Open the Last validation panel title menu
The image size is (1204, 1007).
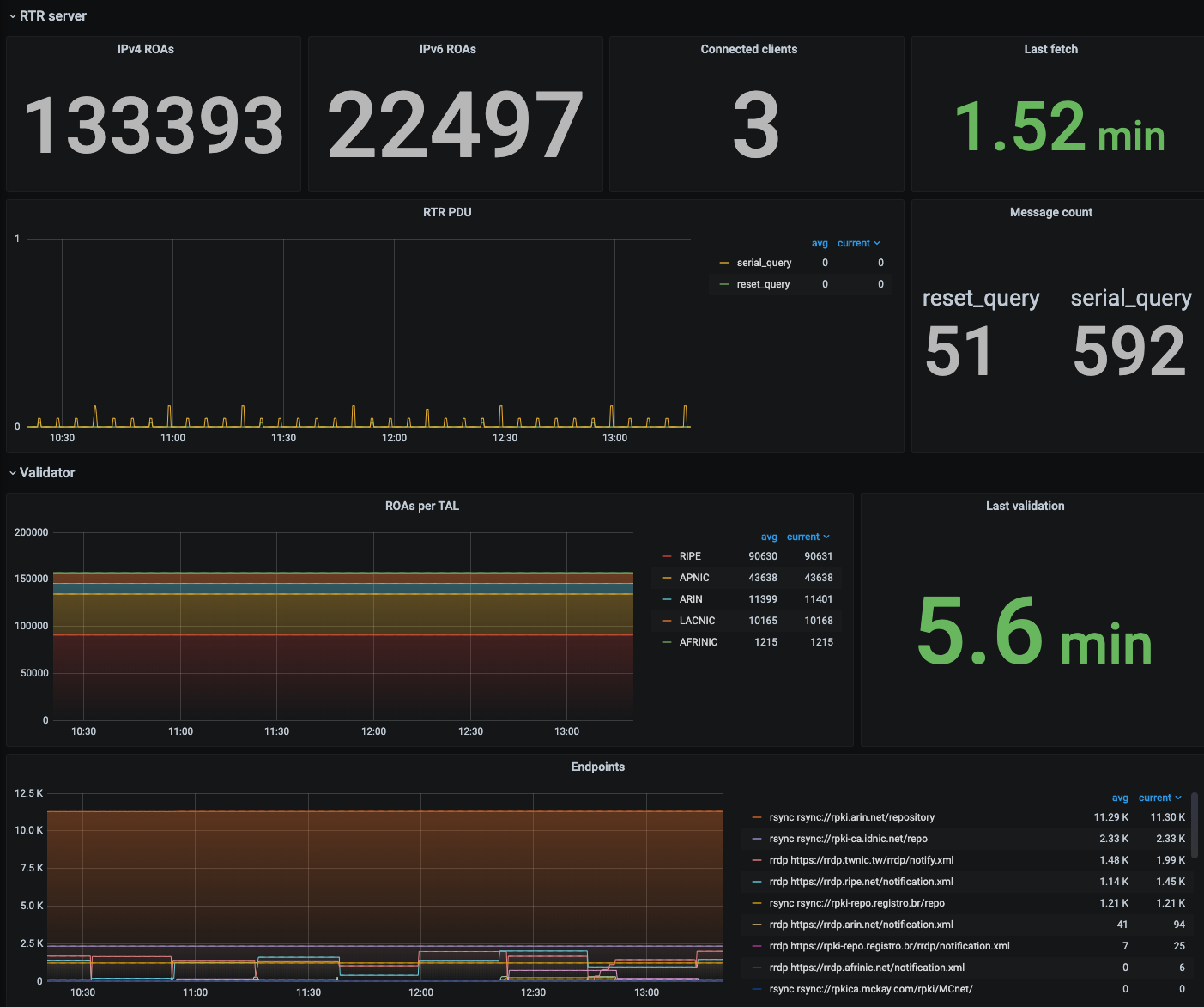[x=1025, y=507]
